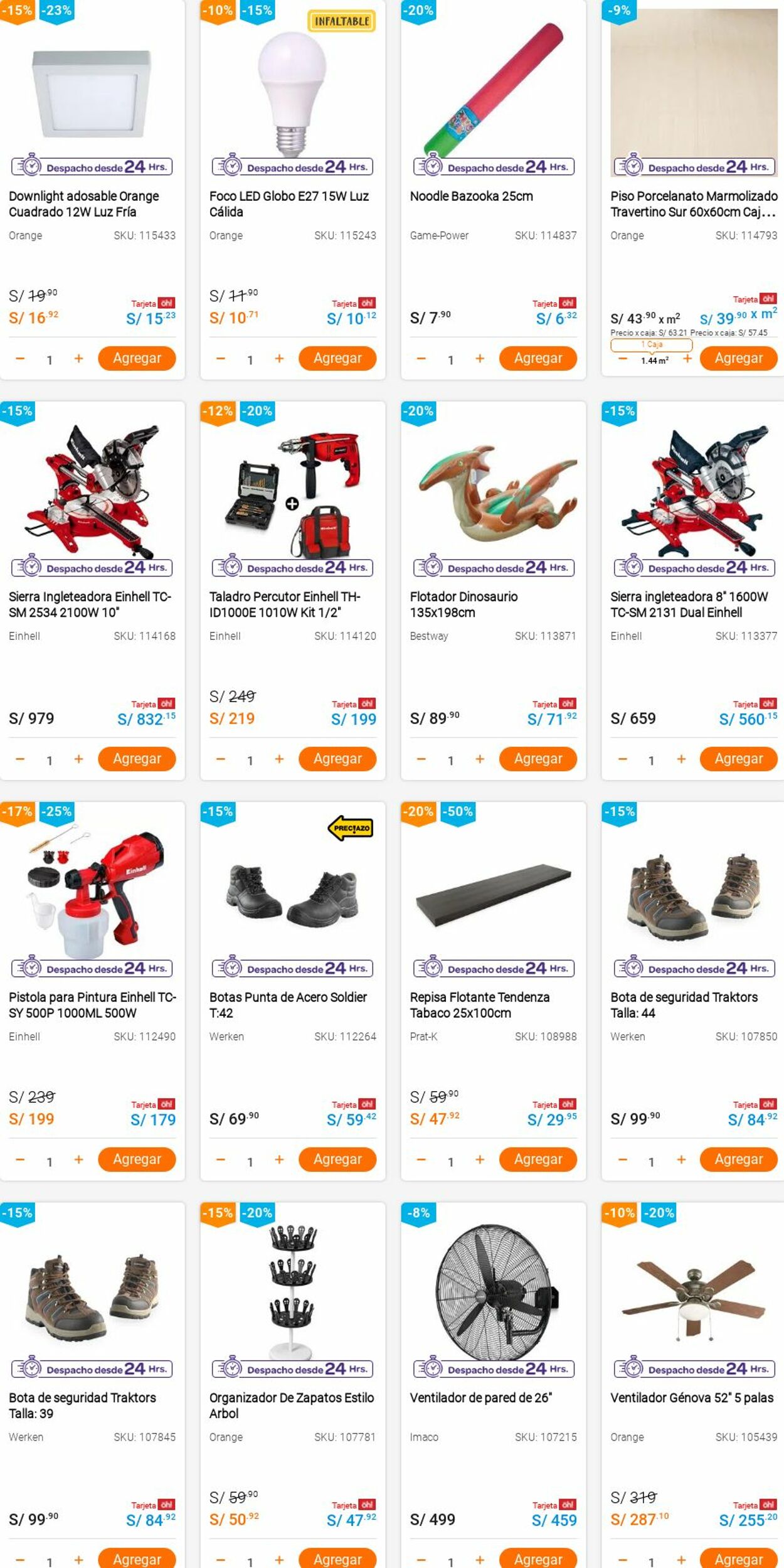Open Pistola para Pintura Einhell product title

coord(92,1005)
